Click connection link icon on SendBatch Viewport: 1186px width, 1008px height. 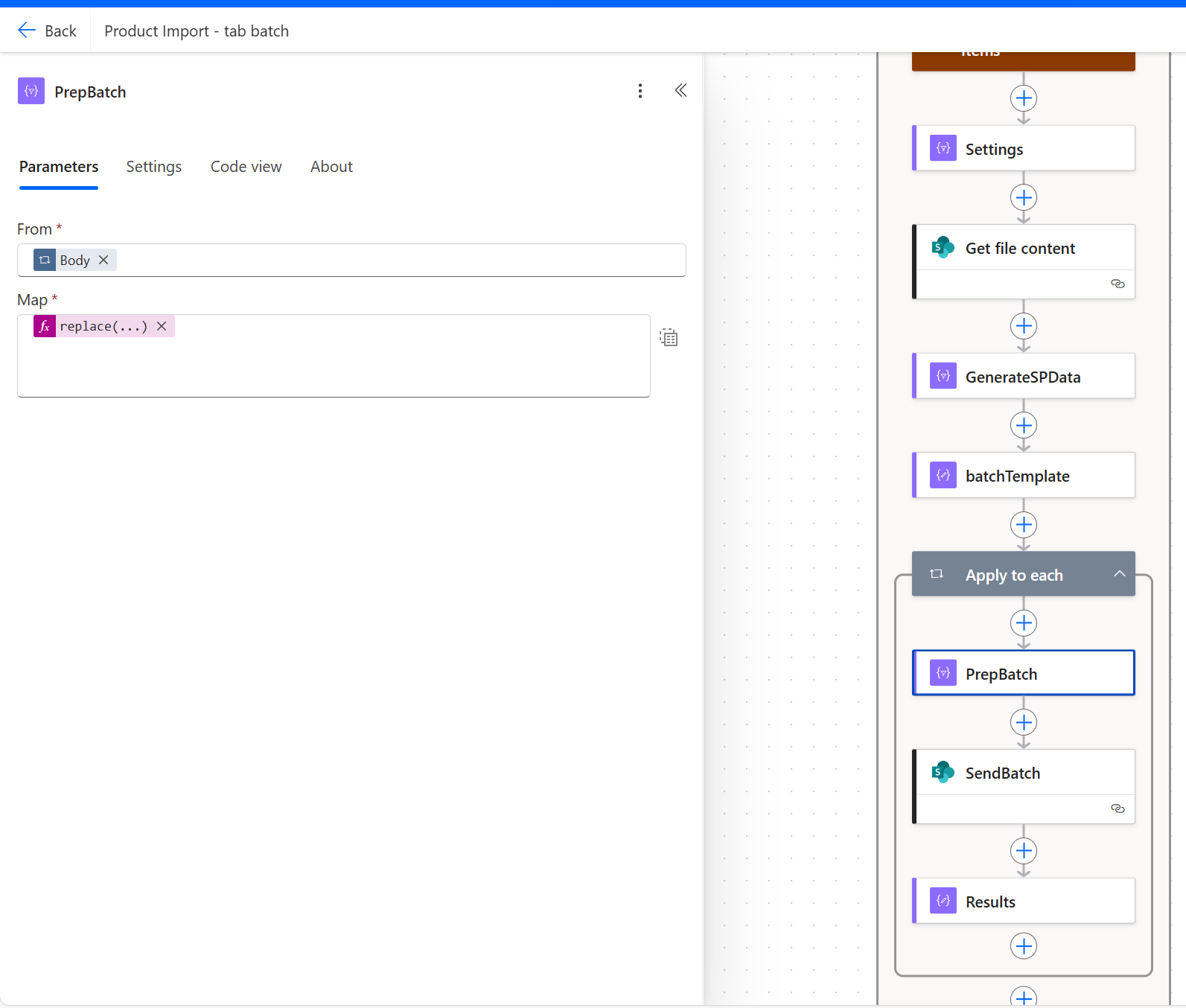click(1118, 808)
